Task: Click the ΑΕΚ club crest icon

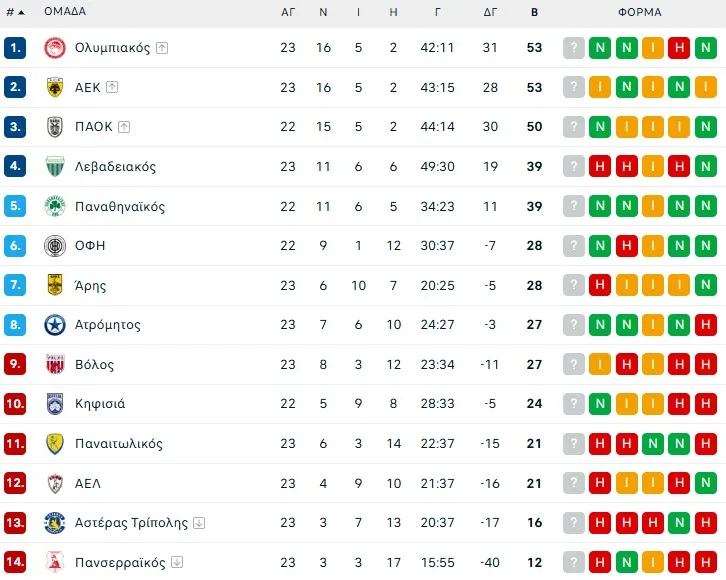Action: tap(55, 87)
